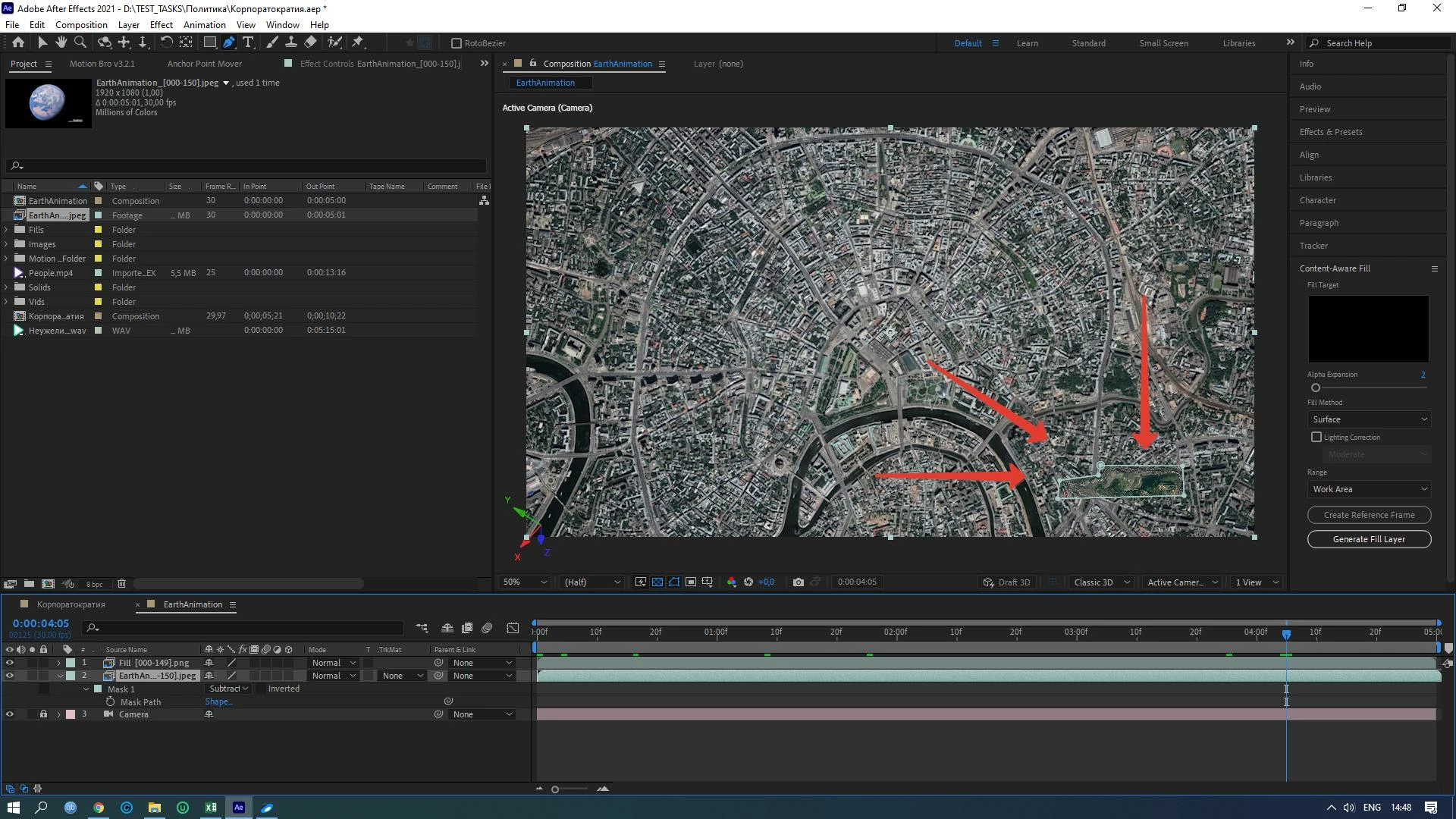This screenshot has width=1456, height=819.
Task: Switch to the Корпоратократия timeline tab
Action: (71, 604)
